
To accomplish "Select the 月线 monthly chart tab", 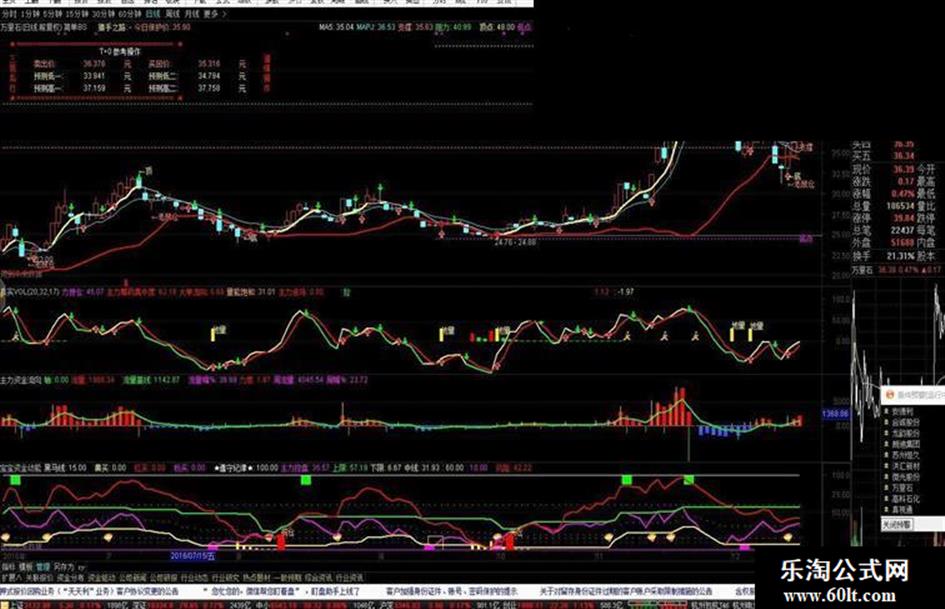I will (x=192, y=13).
